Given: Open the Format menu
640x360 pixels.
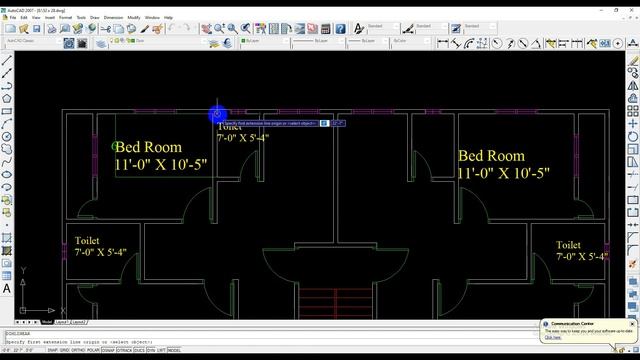Looking at the screenshot, I should click(x=65, y=18).
